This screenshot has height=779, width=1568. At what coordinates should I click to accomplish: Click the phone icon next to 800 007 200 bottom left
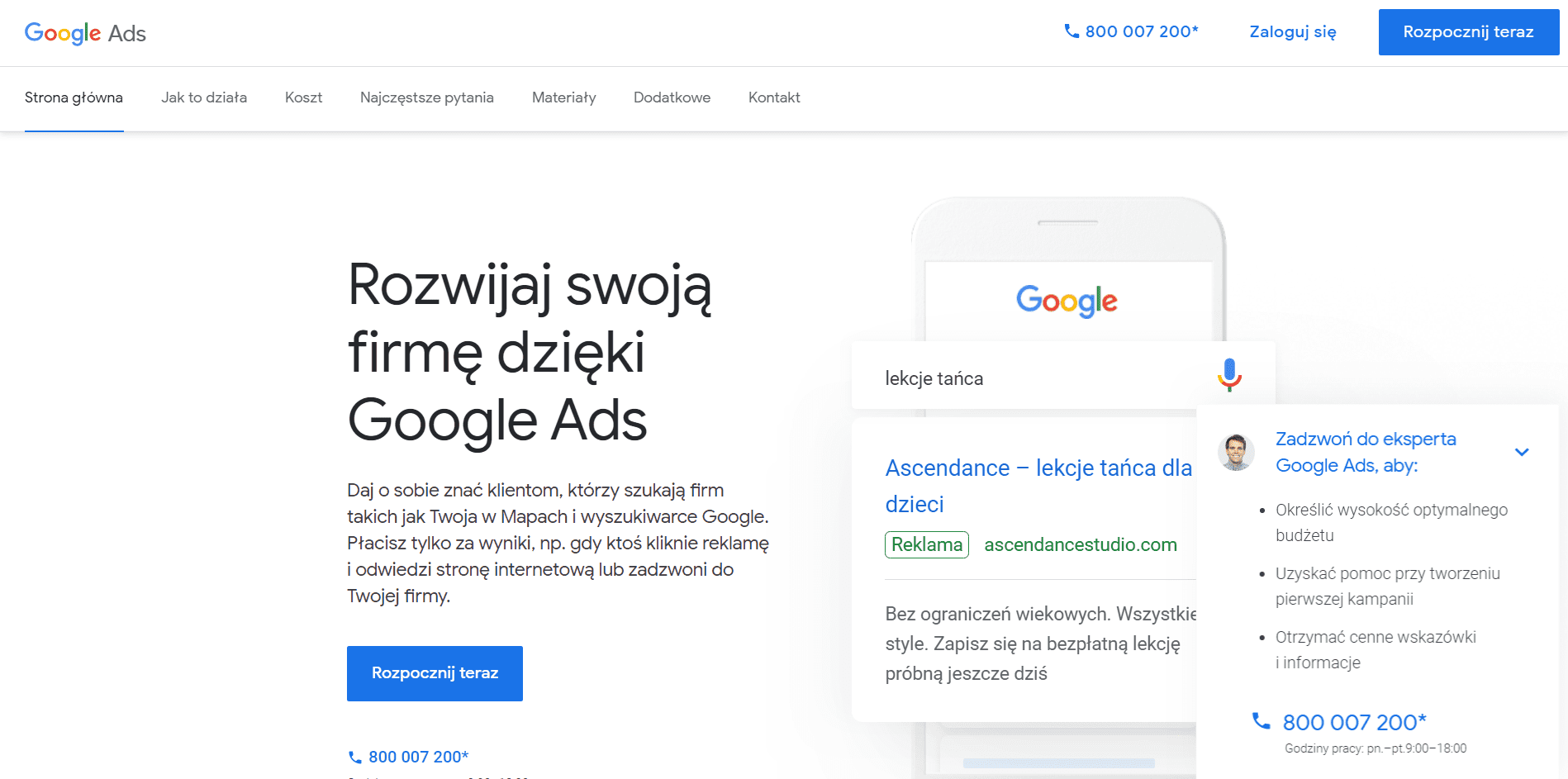point(354,756)
